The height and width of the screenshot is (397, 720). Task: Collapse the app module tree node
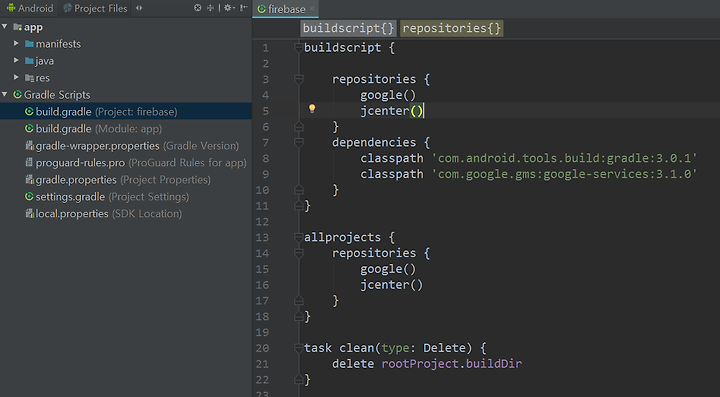(5, 27)
